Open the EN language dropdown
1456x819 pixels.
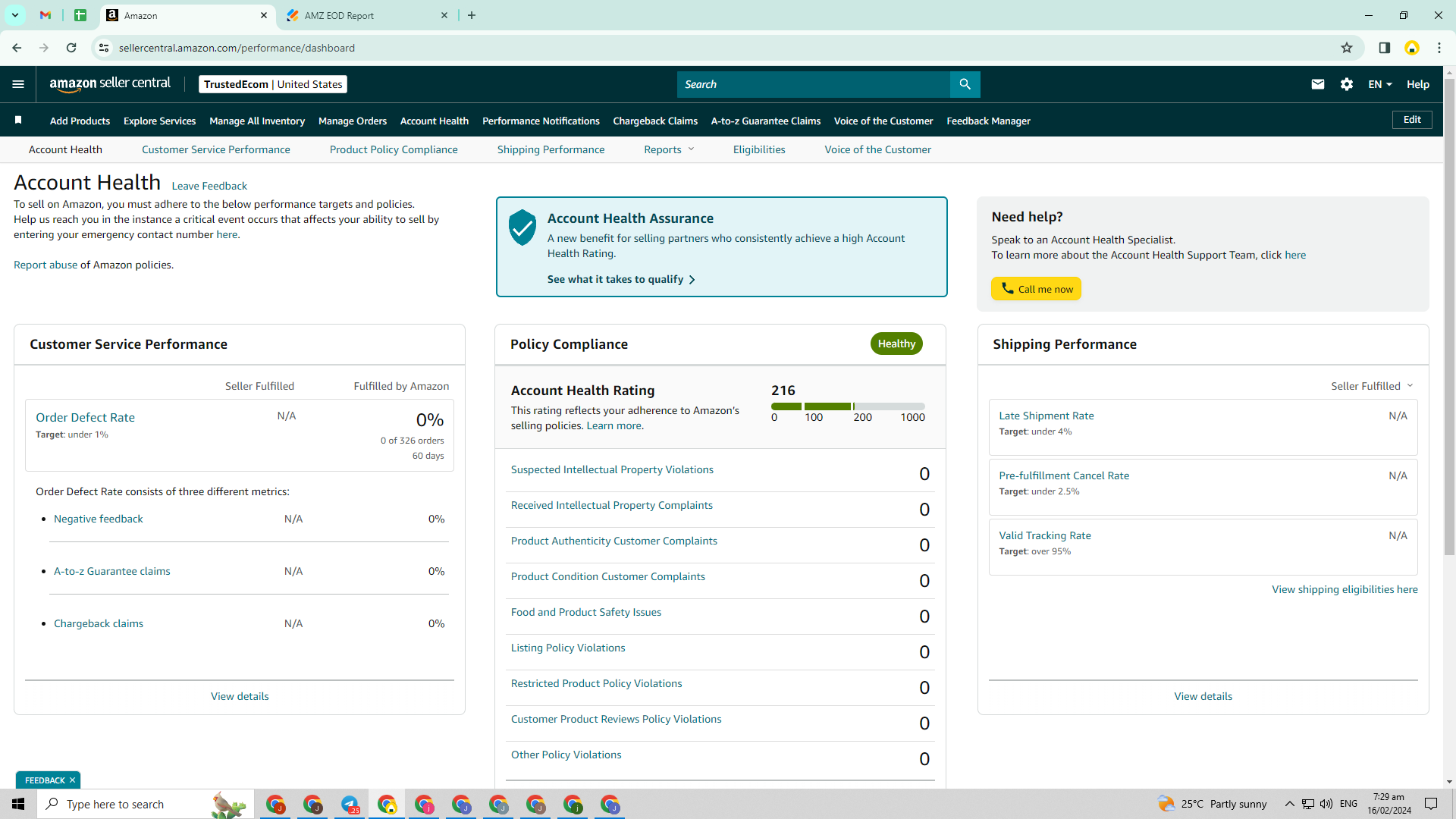tap(1380, 84)
